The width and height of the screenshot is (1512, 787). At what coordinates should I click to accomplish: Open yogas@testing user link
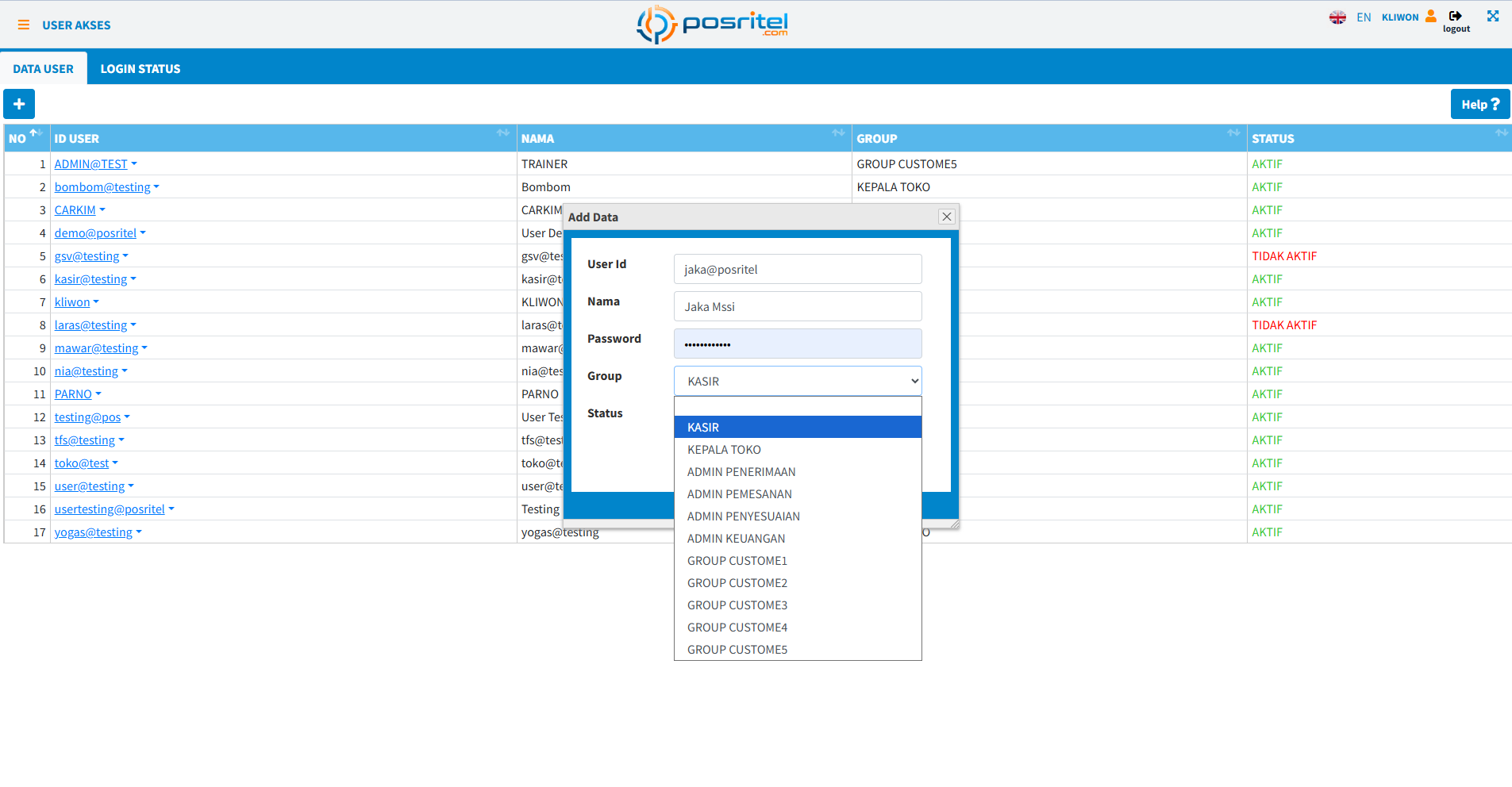[x=94, y=532]
